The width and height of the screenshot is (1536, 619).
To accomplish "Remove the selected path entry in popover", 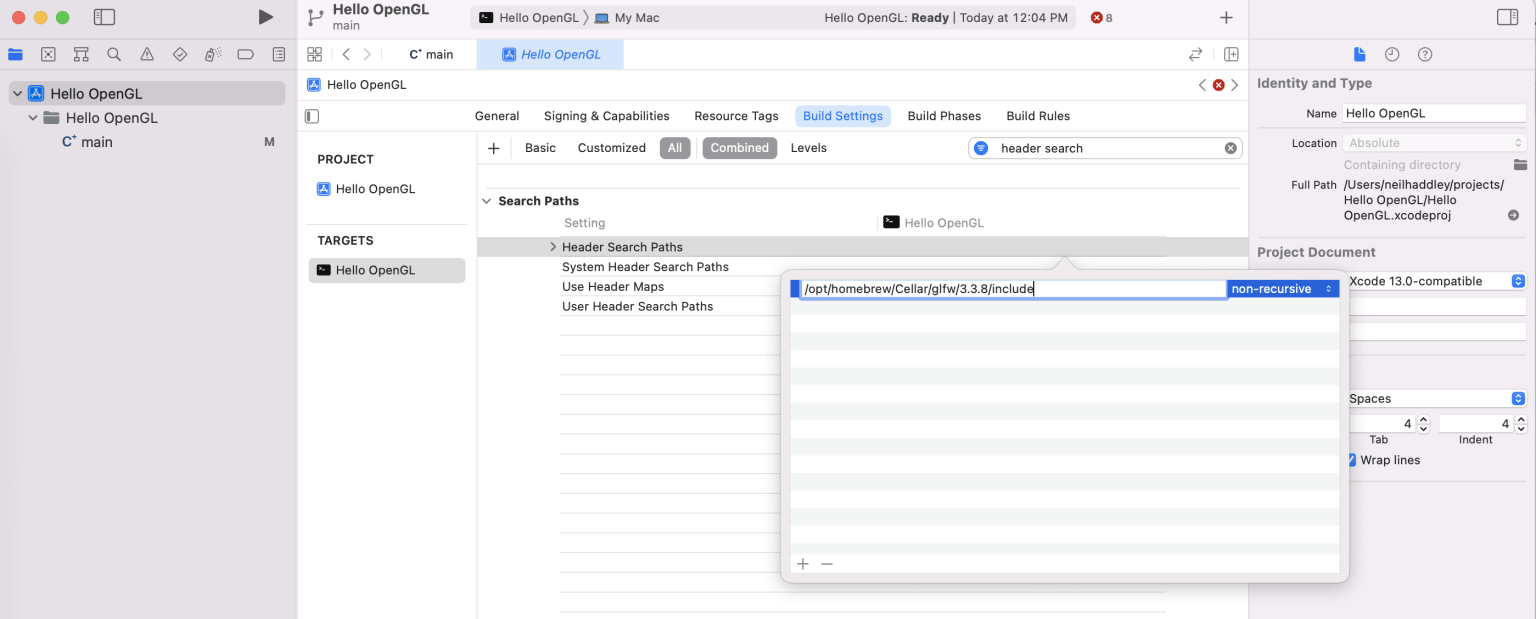I will 827,564.
